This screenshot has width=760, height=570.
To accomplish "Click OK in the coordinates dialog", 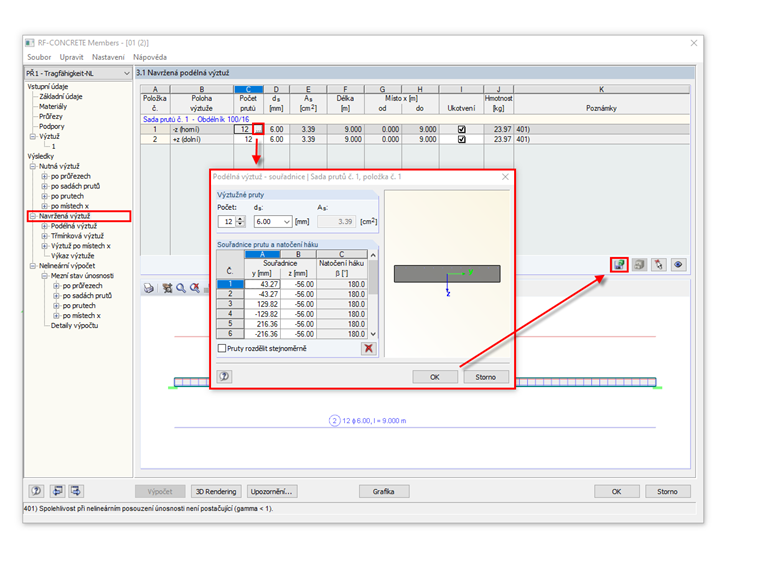I will coord(435,377).
